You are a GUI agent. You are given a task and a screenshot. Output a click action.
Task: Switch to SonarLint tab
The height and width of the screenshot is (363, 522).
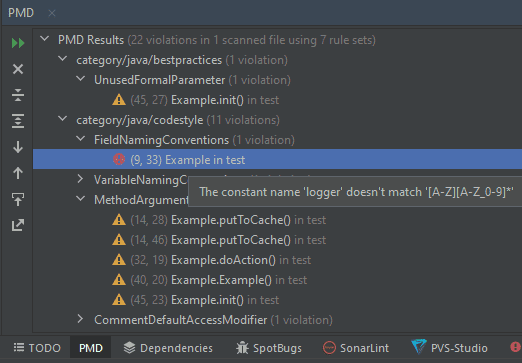point(356,348)
